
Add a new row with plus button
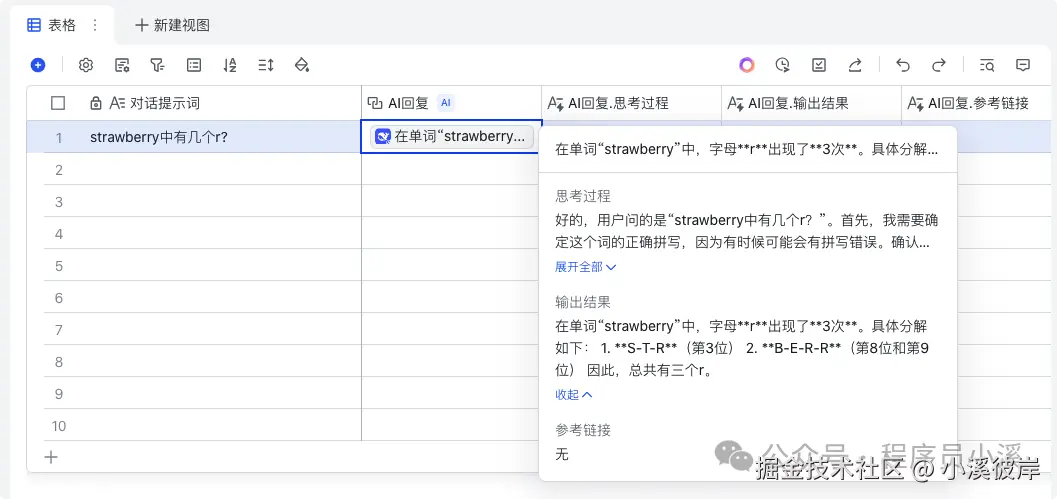click(x=52, y=457)
